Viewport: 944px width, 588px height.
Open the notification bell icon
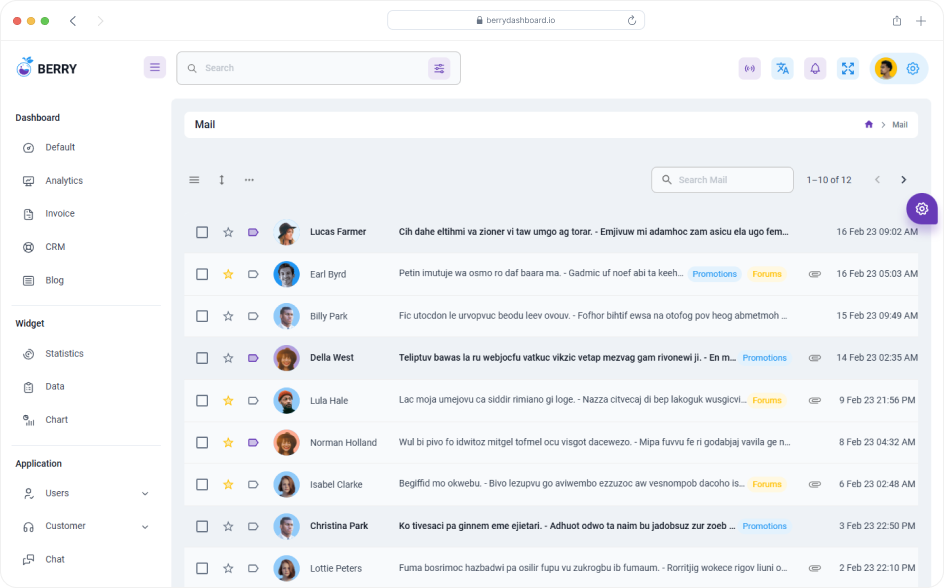[815, 68]
